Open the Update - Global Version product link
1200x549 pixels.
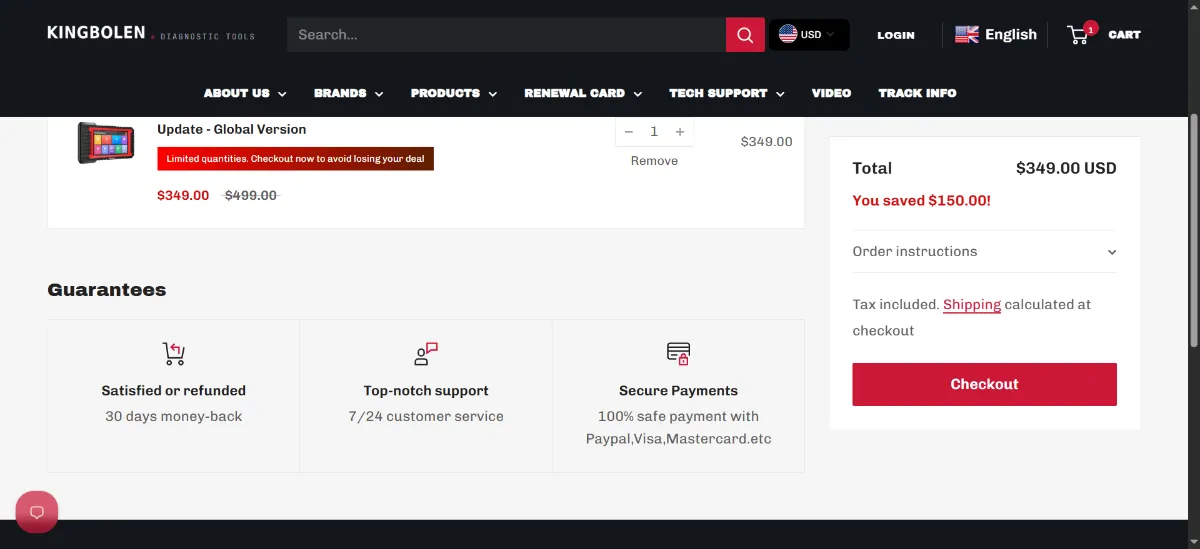pyautogui.click(x=232, y=129)
